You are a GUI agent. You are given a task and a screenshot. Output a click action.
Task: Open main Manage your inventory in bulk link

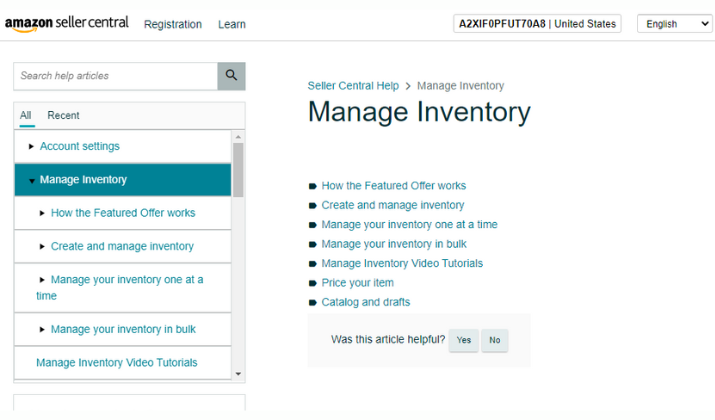coord(394,244)
